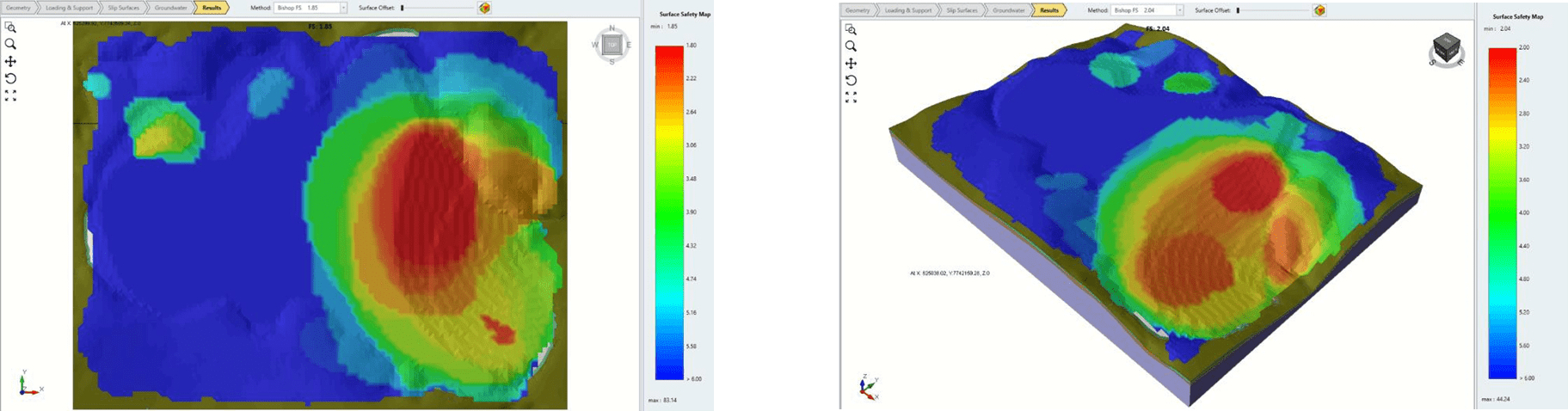Click the red region on right 3D model
1568x411 pixels.
1247,183
